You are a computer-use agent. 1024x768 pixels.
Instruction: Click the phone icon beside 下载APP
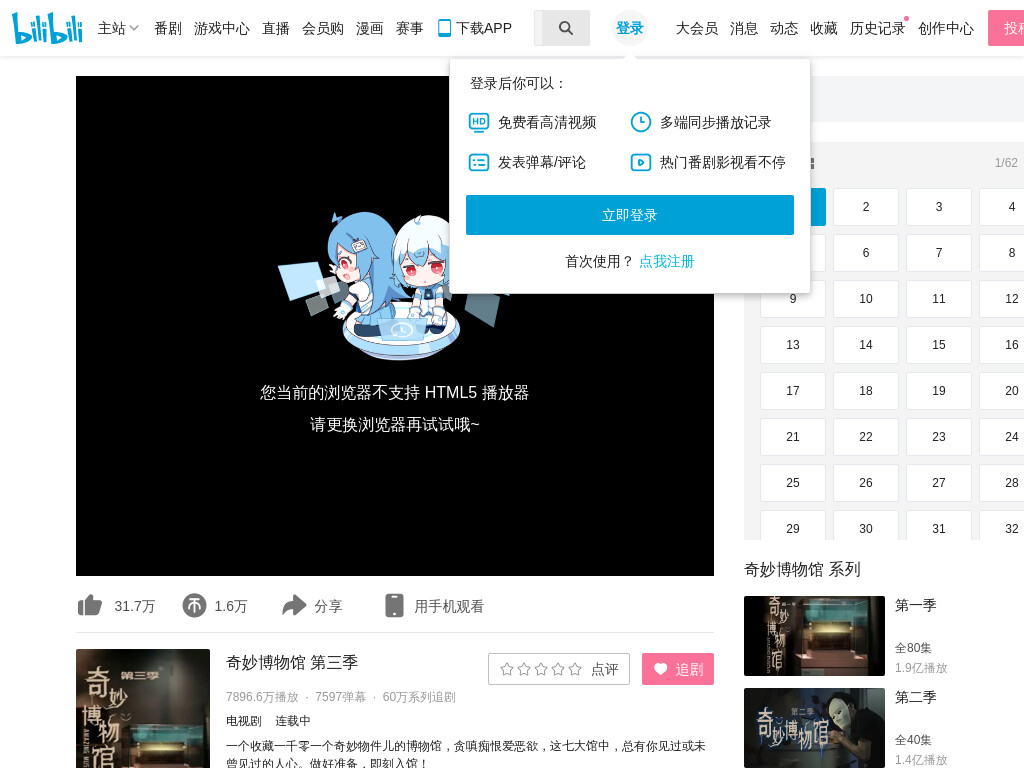pyautogui.click(x=444, y=28)
